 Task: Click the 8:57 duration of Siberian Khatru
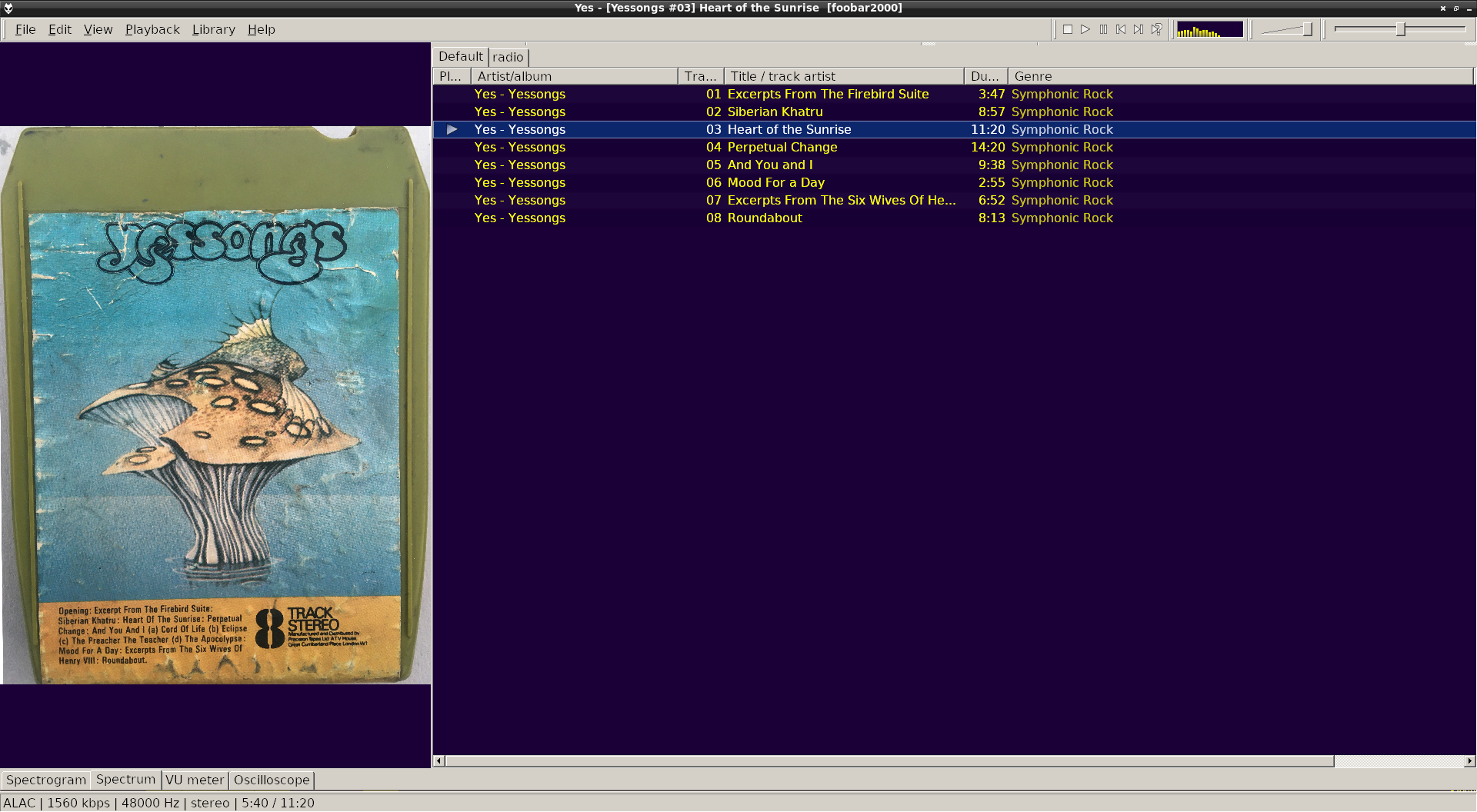pyautogui.click(x=992, y=111)
